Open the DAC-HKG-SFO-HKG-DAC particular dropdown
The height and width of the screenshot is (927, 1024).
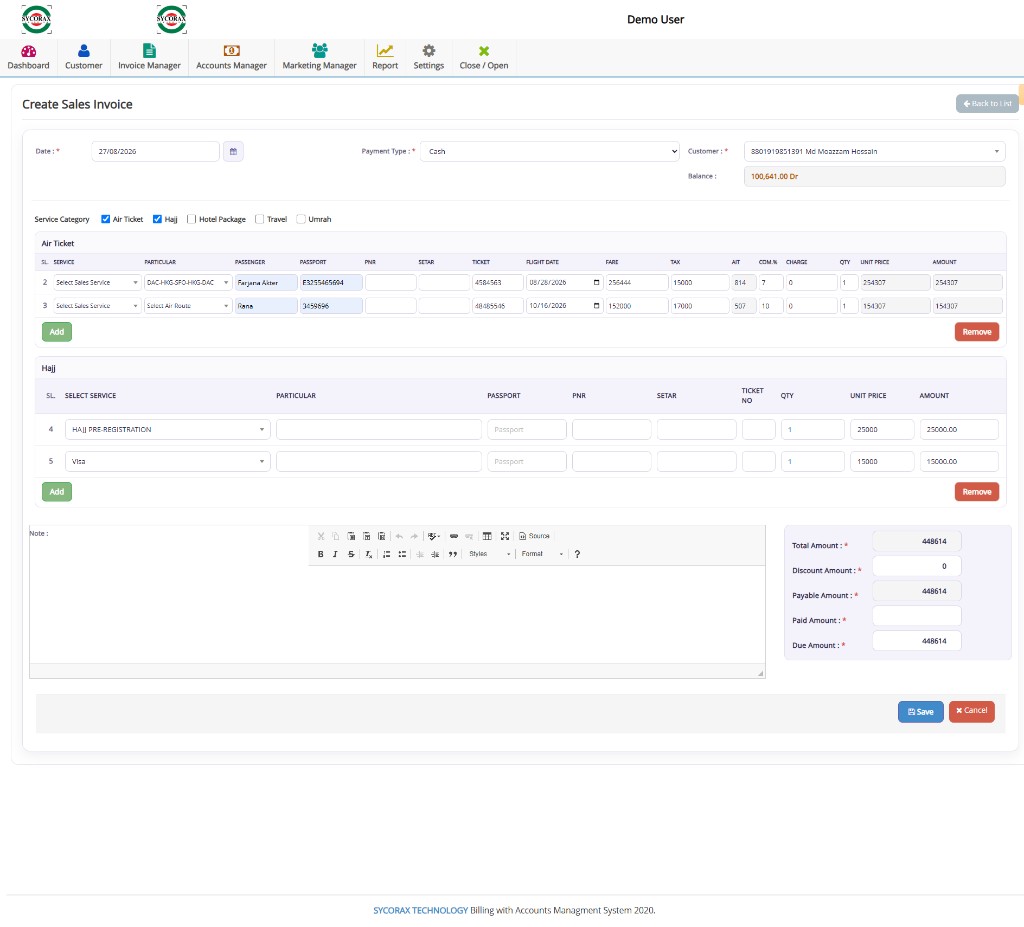(x=188, y=283)
